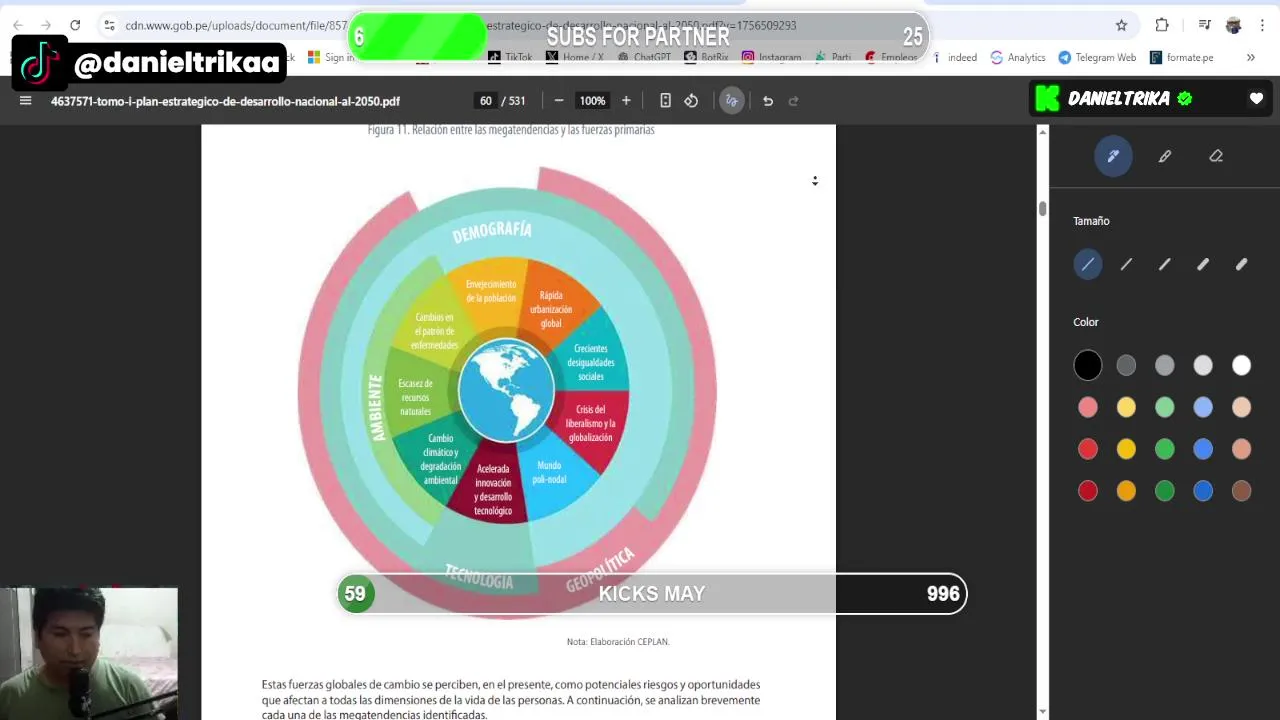Pick the light blue color swatch
This screenshot has width=1280, height=720.
point(1203,407)
